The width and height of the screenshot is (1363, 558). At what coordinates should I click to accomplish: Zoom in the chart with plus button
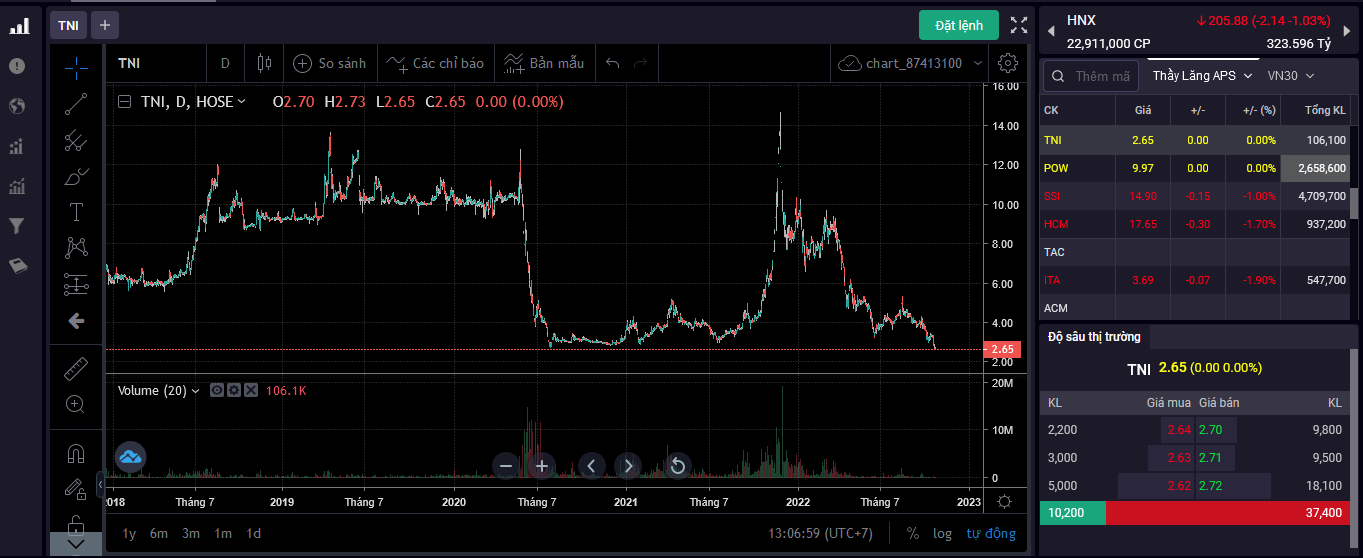point(542,465)
